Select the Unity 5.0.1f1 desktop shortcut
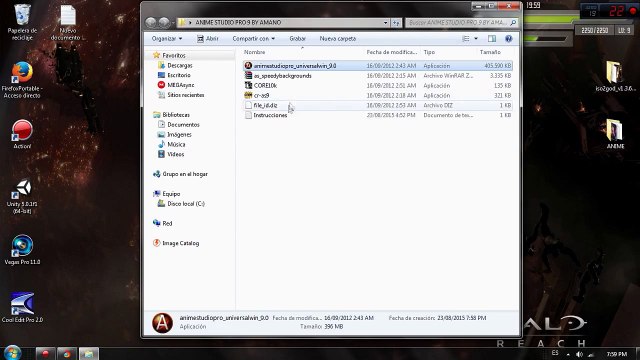 [22, 197]
